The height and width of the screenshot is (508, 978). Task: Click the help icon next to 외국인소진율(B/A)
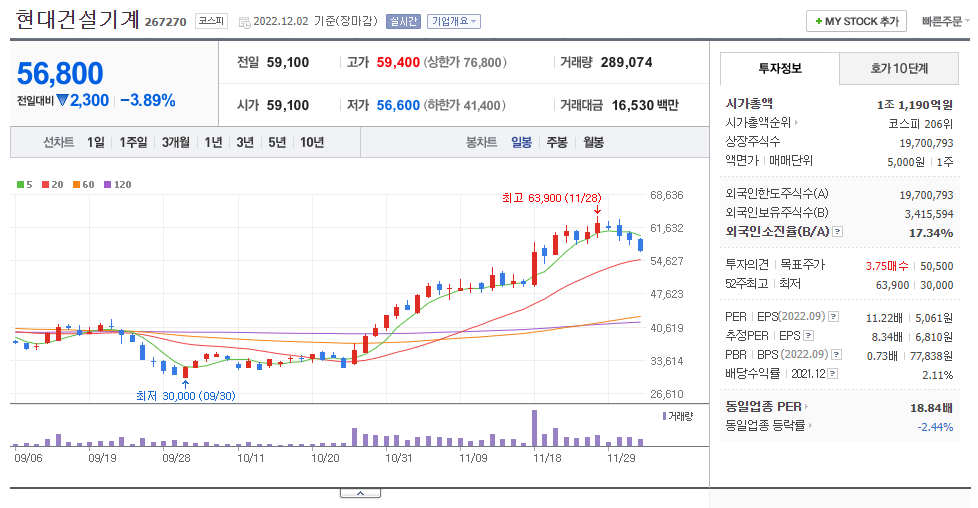click(838, 232)
